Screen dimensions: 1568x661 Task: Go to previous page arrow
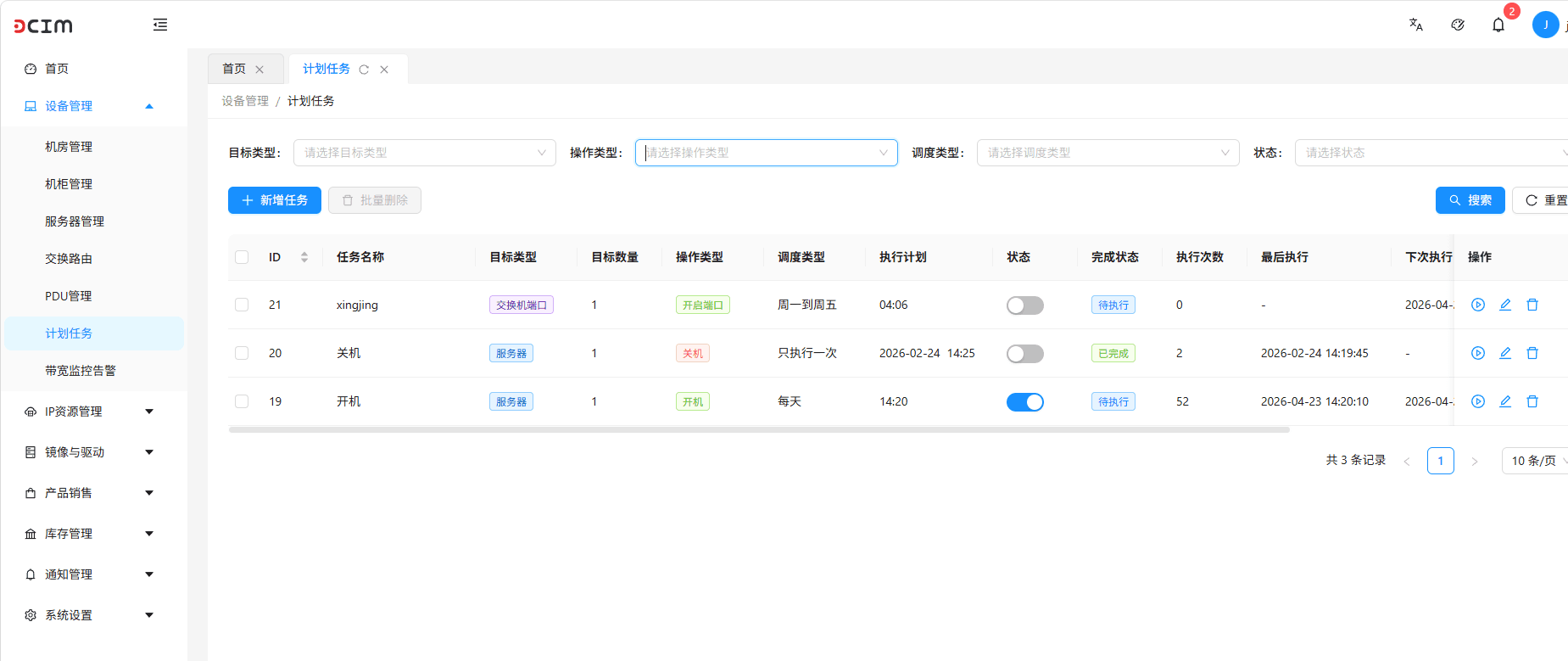click(1407, 462)
